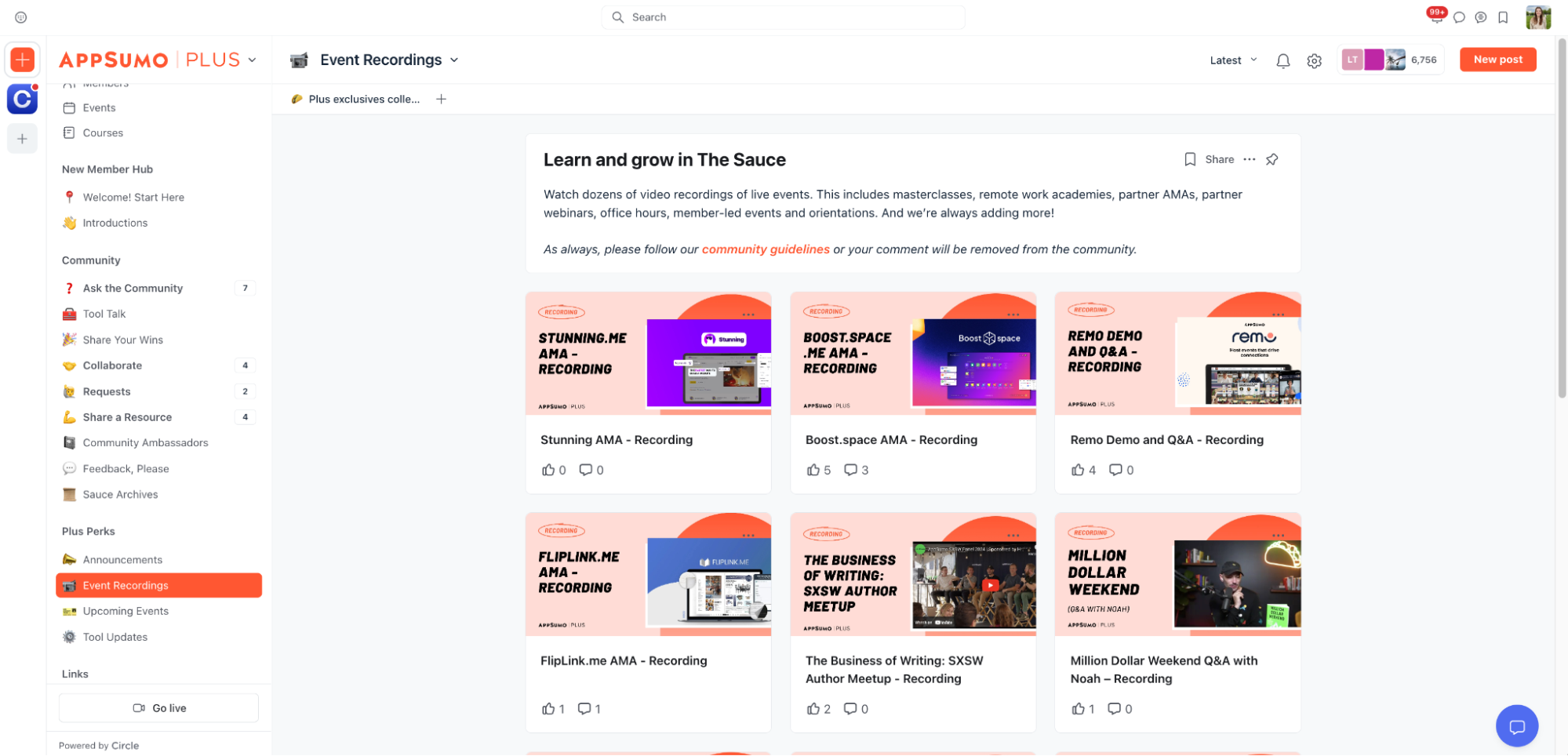Like the FlipLink.me AMA recording post
Screen dimensions: 1568x756
(548, 708)
